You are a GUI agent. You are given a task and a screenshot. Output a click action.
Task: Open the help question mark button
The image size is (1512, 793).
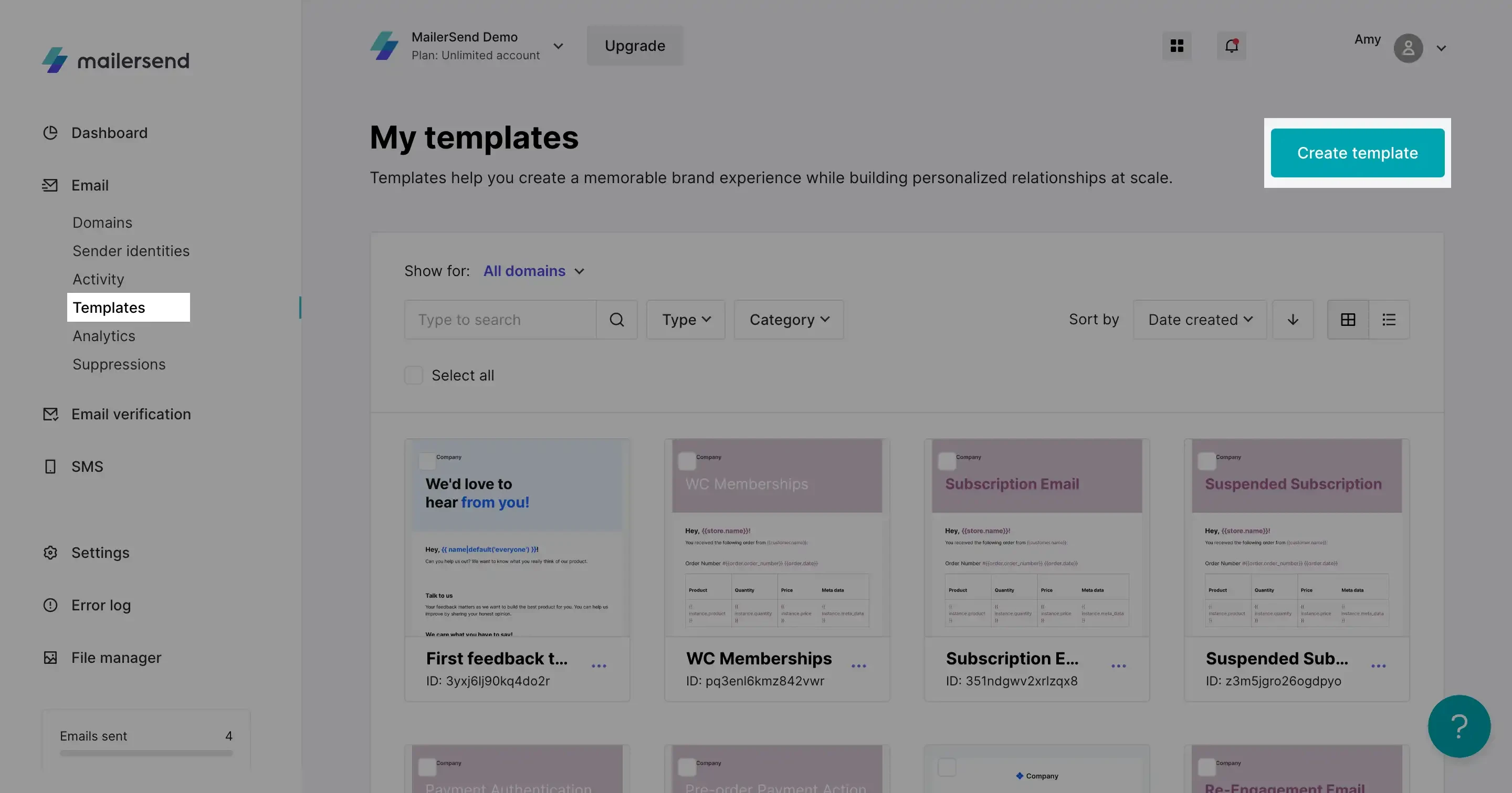point(1458,726)
